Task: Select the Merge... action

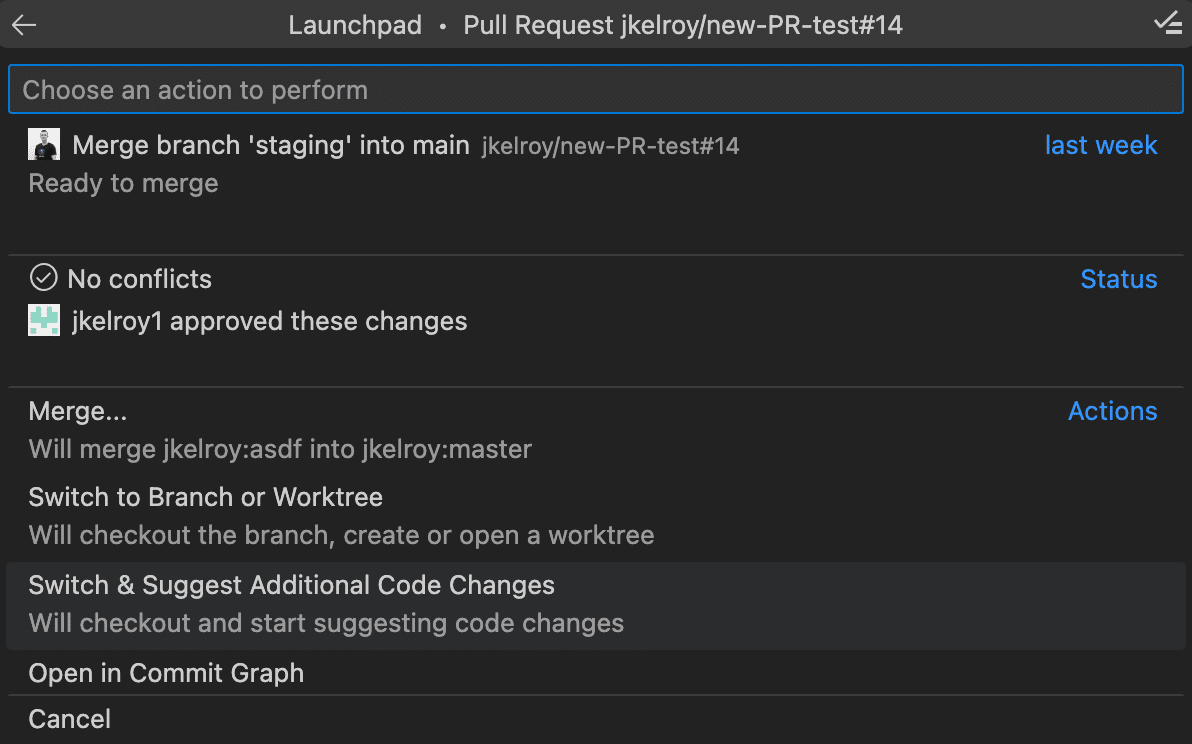Action: 596,430
